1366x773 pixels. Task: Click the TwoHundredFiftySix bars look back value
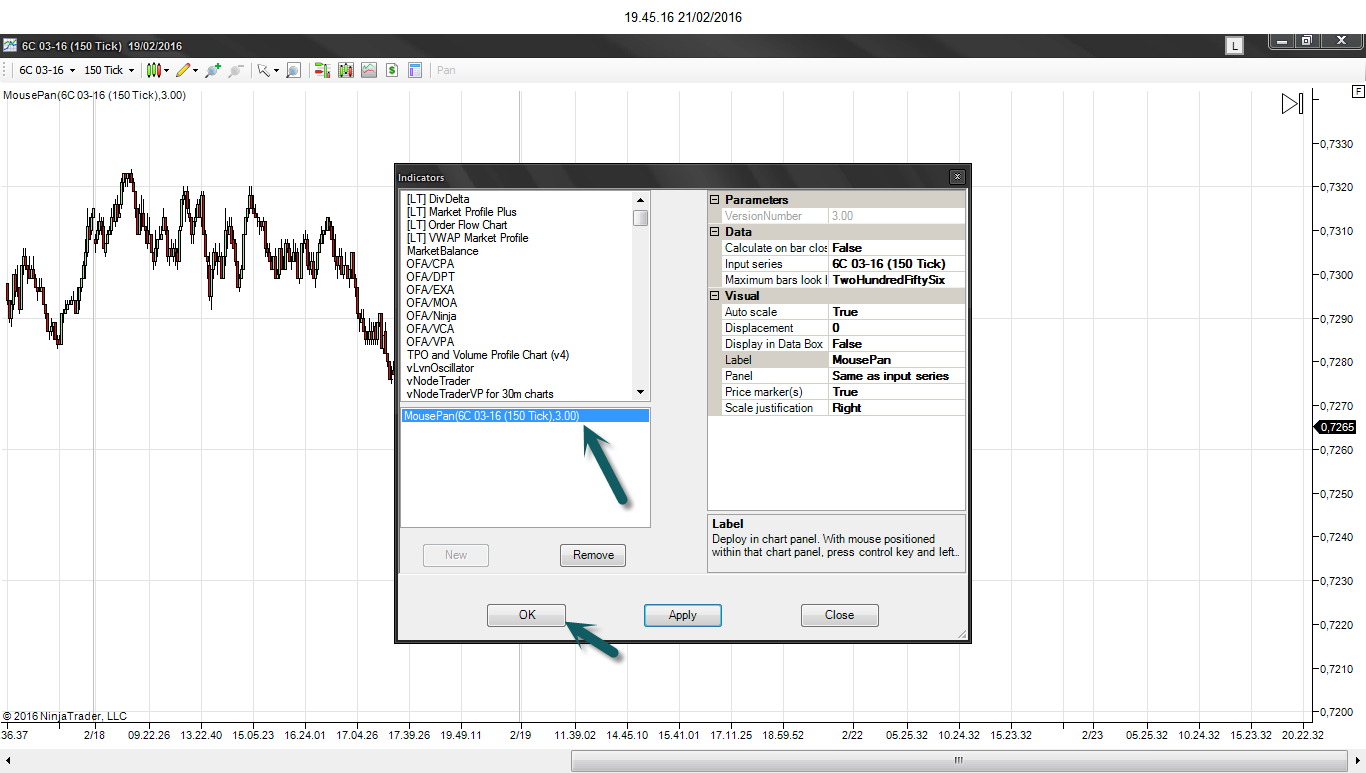(x=897, y=280)
